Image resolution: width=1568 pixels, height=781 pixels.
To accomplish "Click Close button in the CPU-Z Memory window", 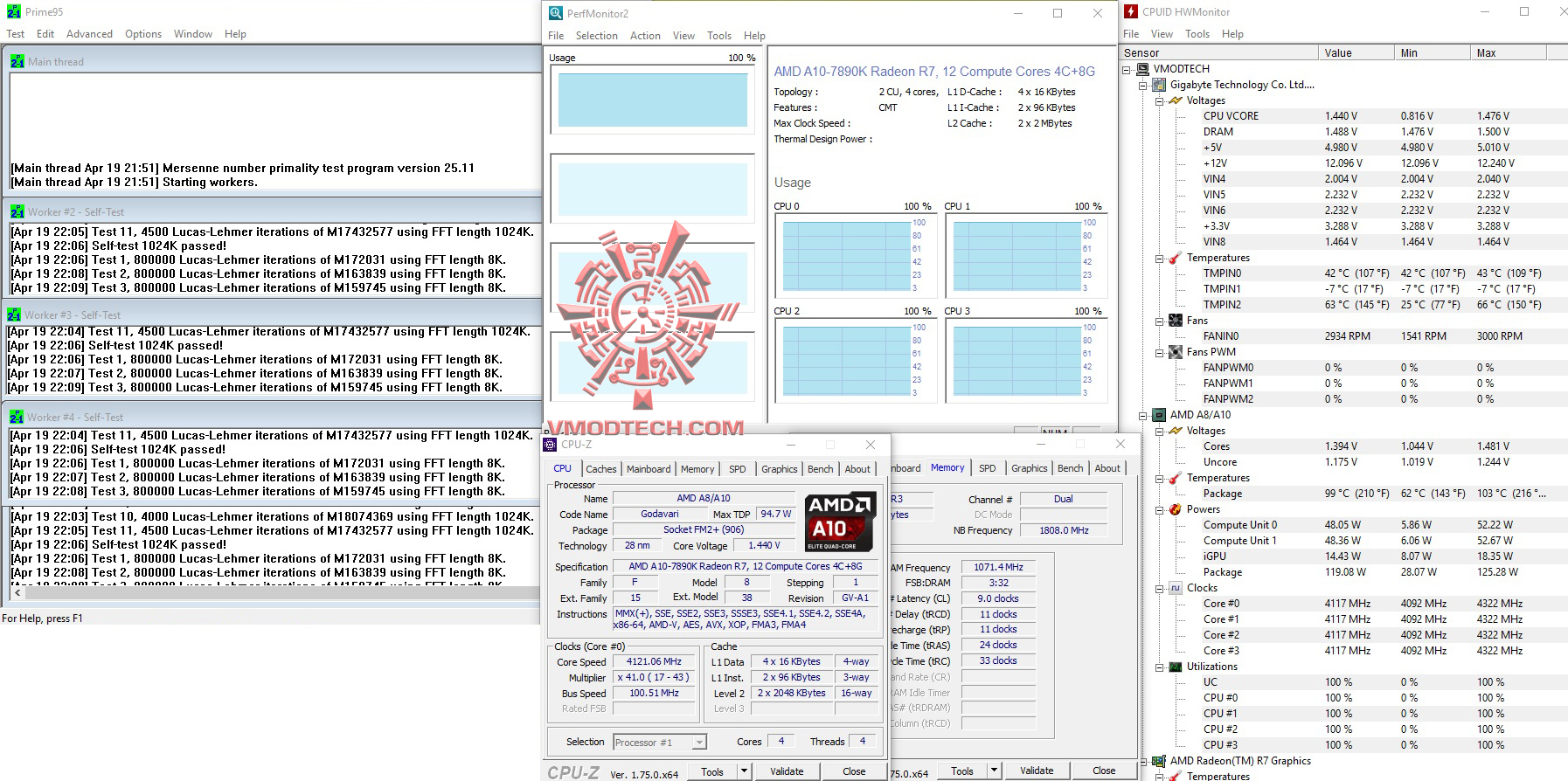I will pyautogui.click(x=1104, y=771).
